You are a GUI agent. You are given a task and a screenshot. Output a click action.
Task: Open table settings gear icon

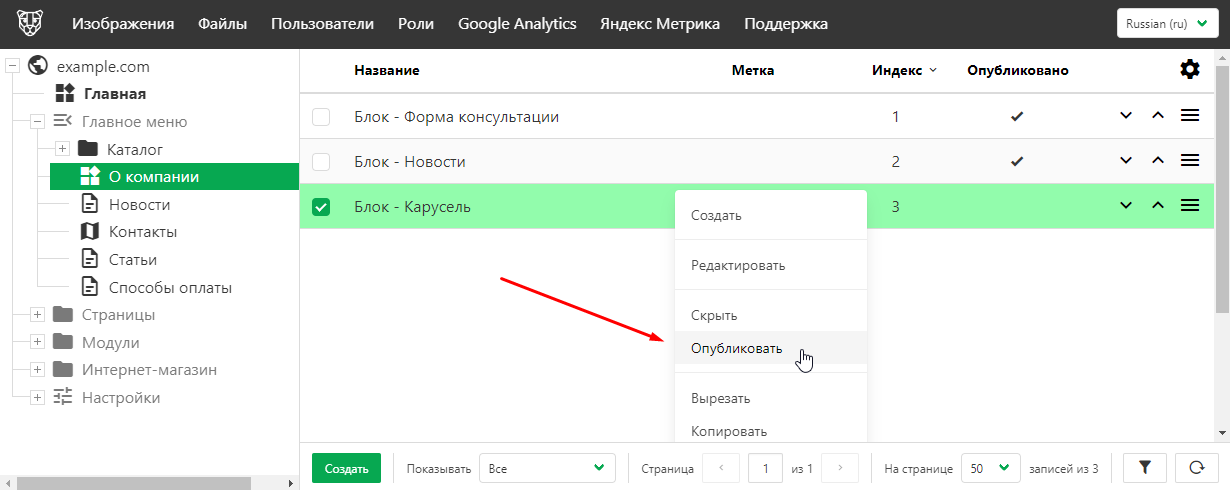pos(1189,69)
